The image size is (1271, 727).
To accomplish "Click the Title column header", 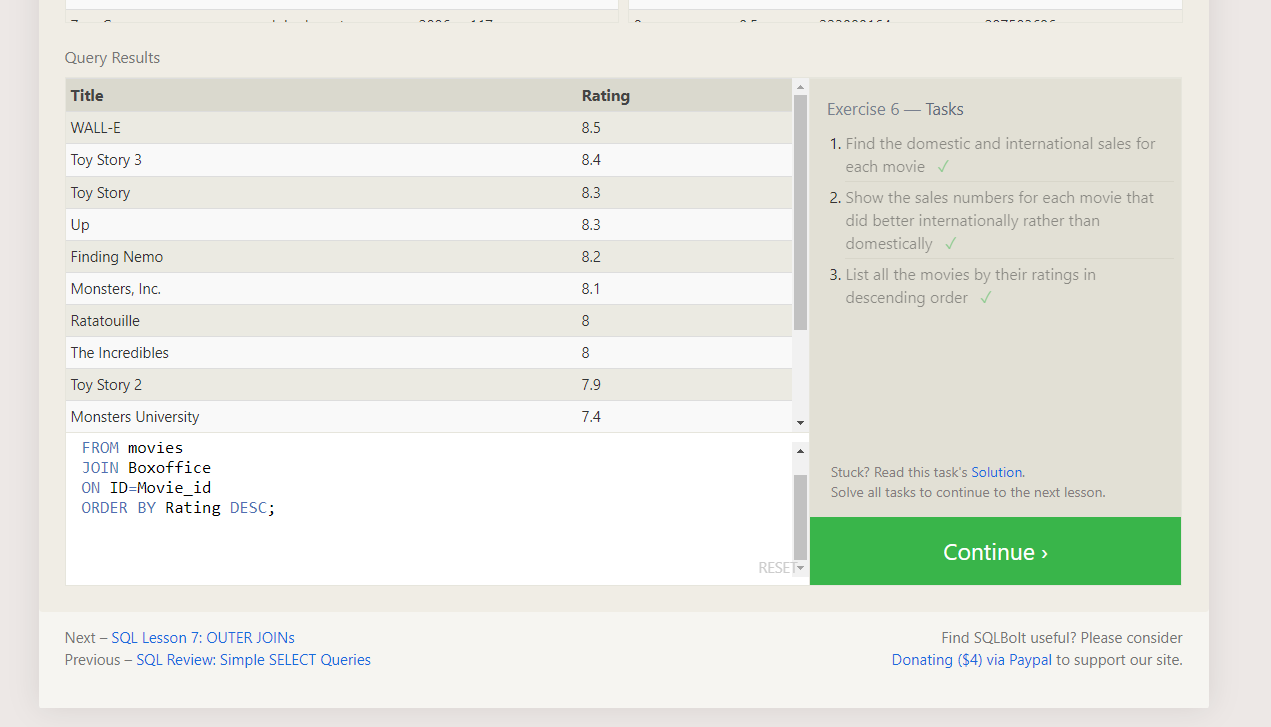I will pos(87,96).
